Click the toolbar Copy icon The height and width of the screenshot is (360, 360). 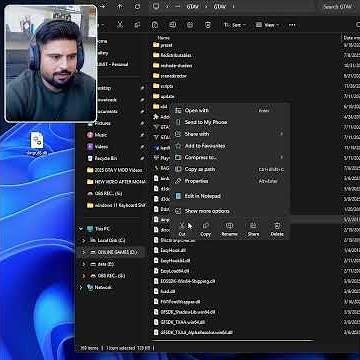point(137,25)
